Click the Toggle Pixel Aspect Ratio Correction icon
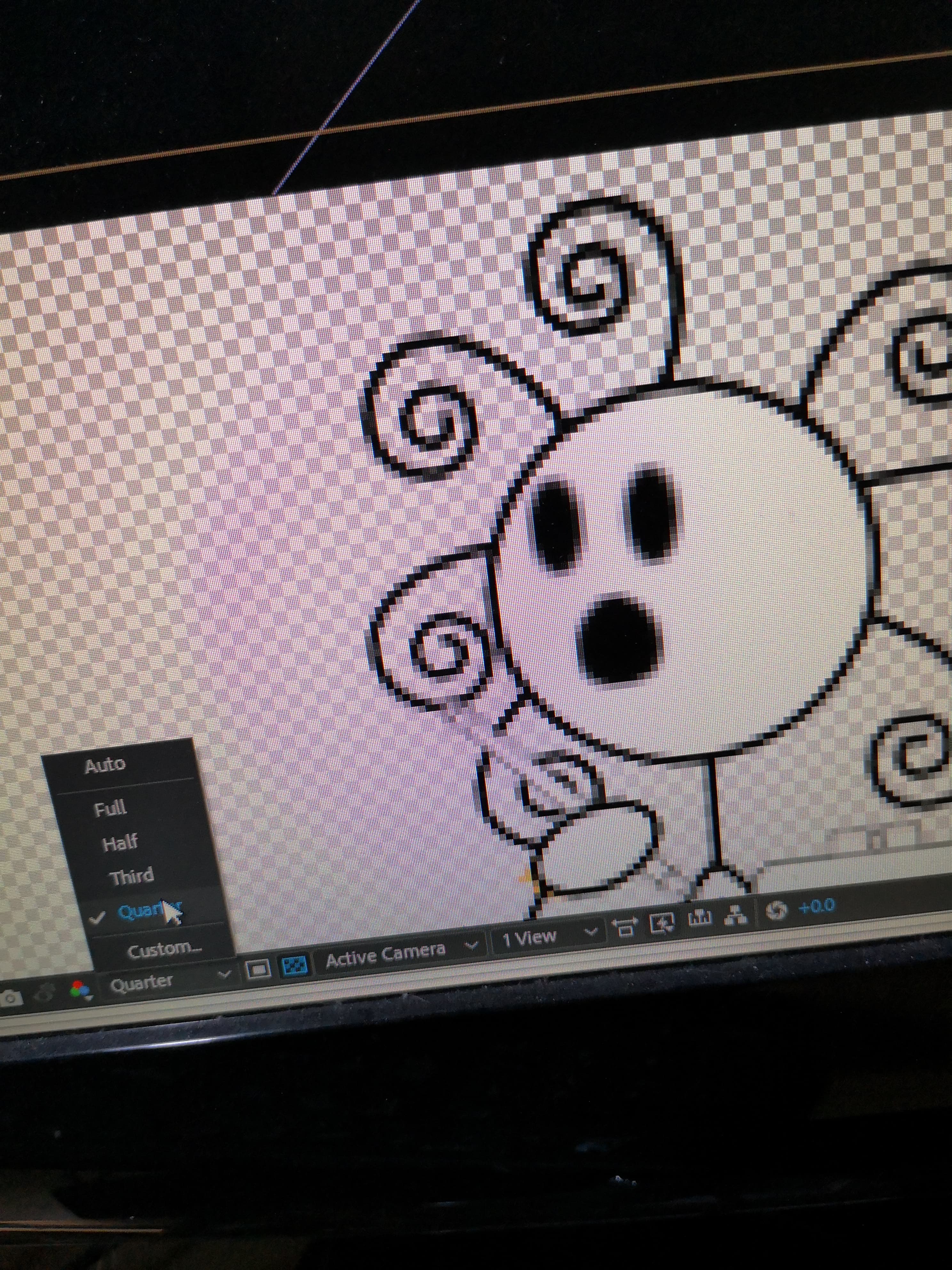952x1270 pixels. [x=625, y=927]
